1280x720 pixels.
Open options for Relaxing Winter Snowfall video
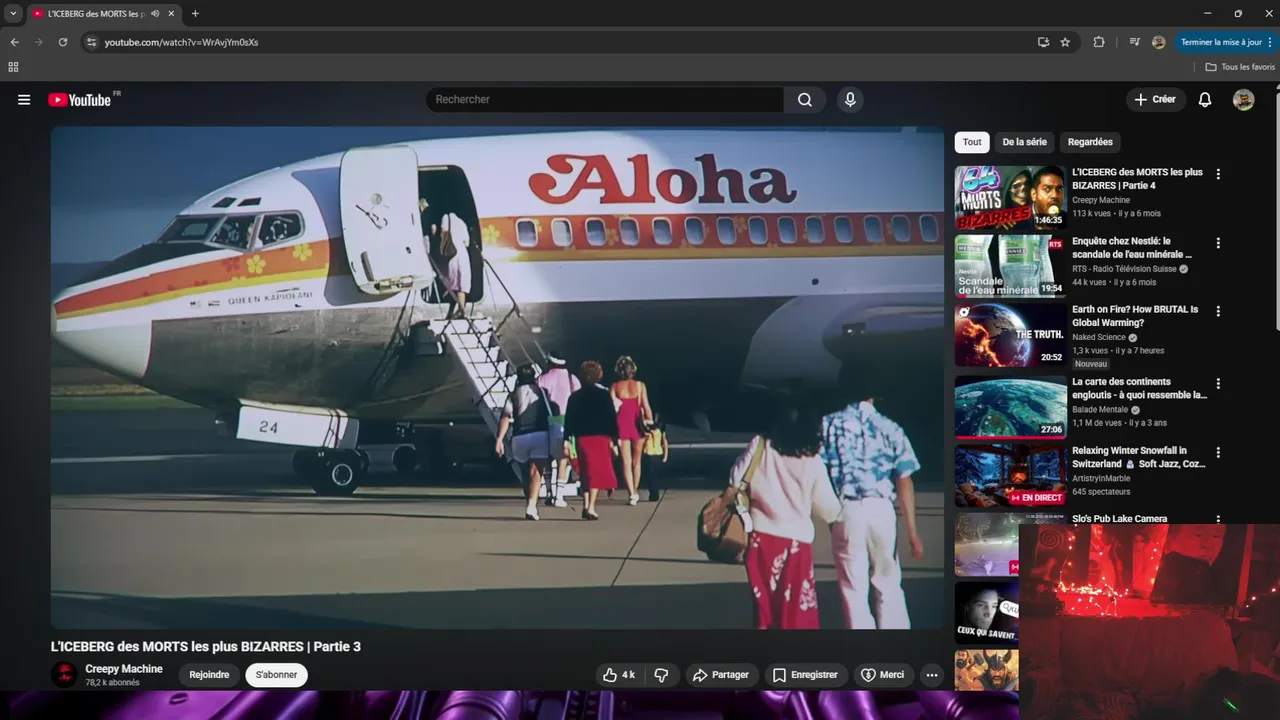pos(1218,452)
